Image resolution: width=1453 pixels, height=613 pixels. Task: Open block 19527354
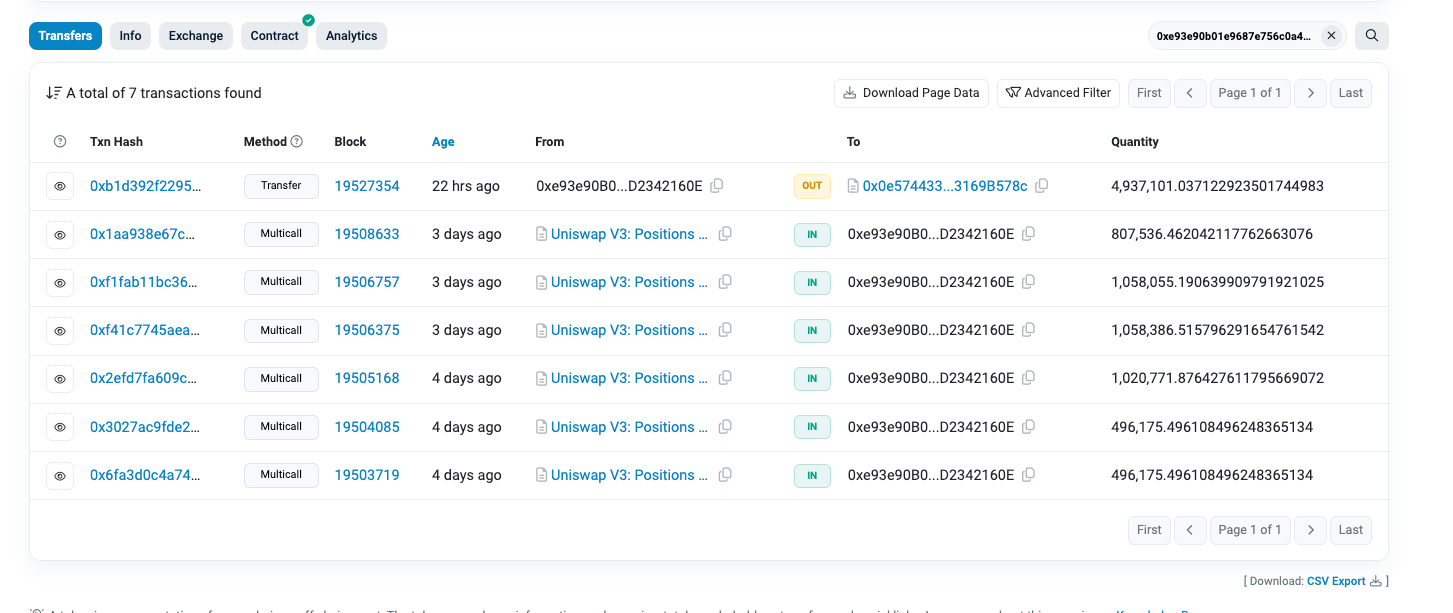[367, 186]
